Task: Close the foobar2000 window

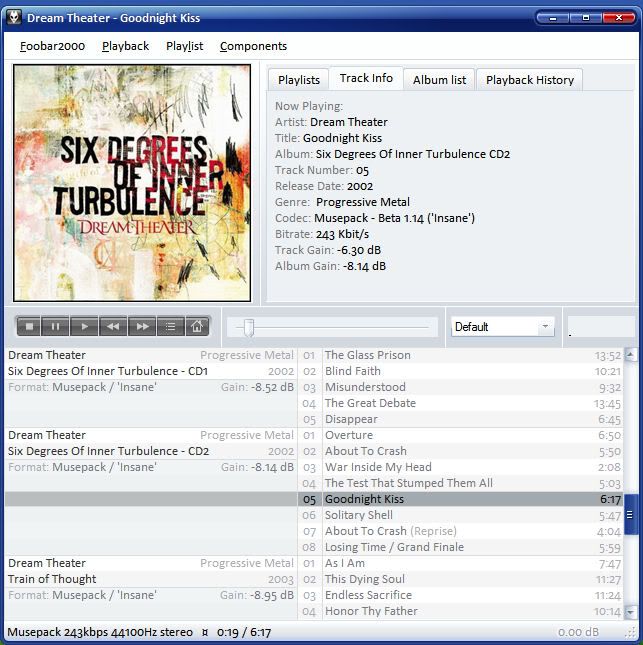Action: [618, 18]
